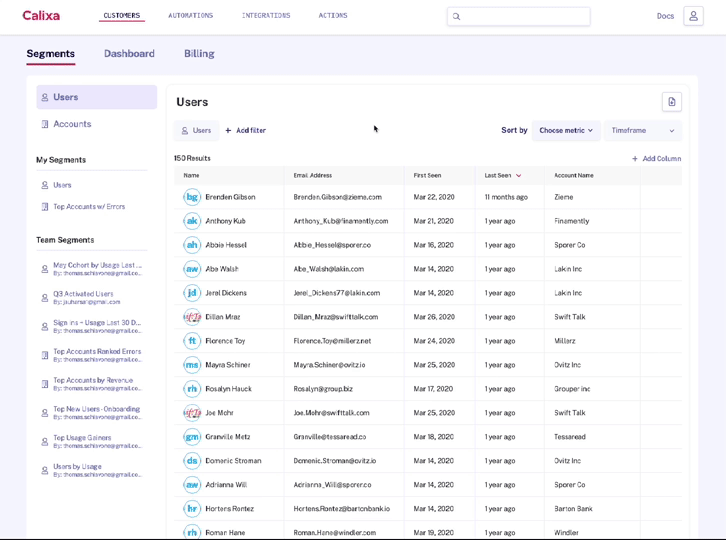
Task: Switch to the Billing tab
Action: tap(199, 54)
